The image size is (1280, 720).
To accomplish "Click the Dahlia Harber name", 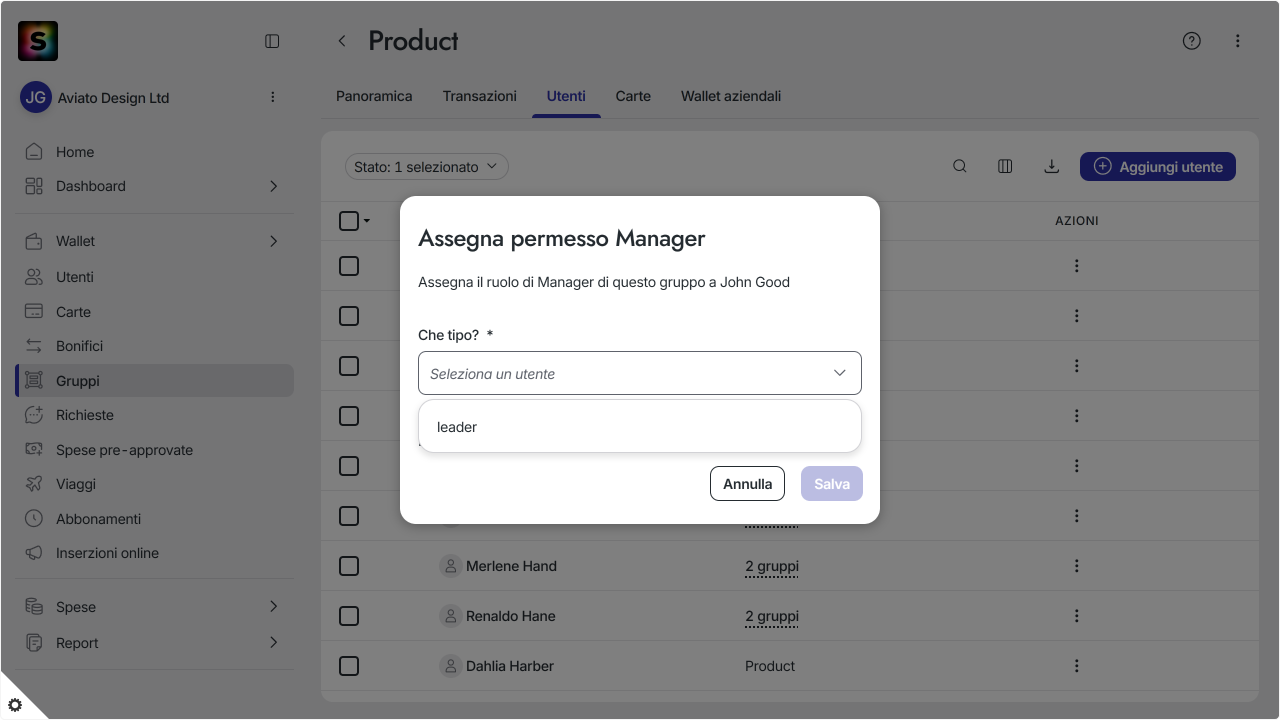I will [510, 666].
